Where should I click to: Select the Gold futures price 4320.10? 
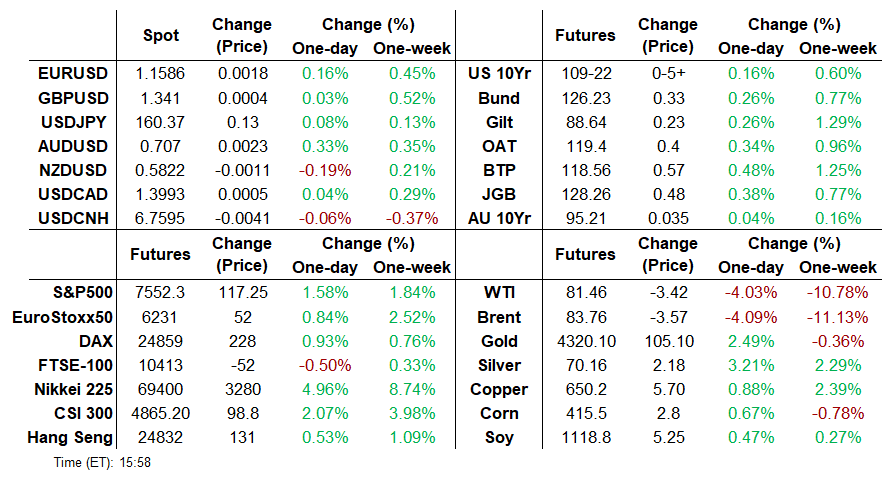click(585, 341)
